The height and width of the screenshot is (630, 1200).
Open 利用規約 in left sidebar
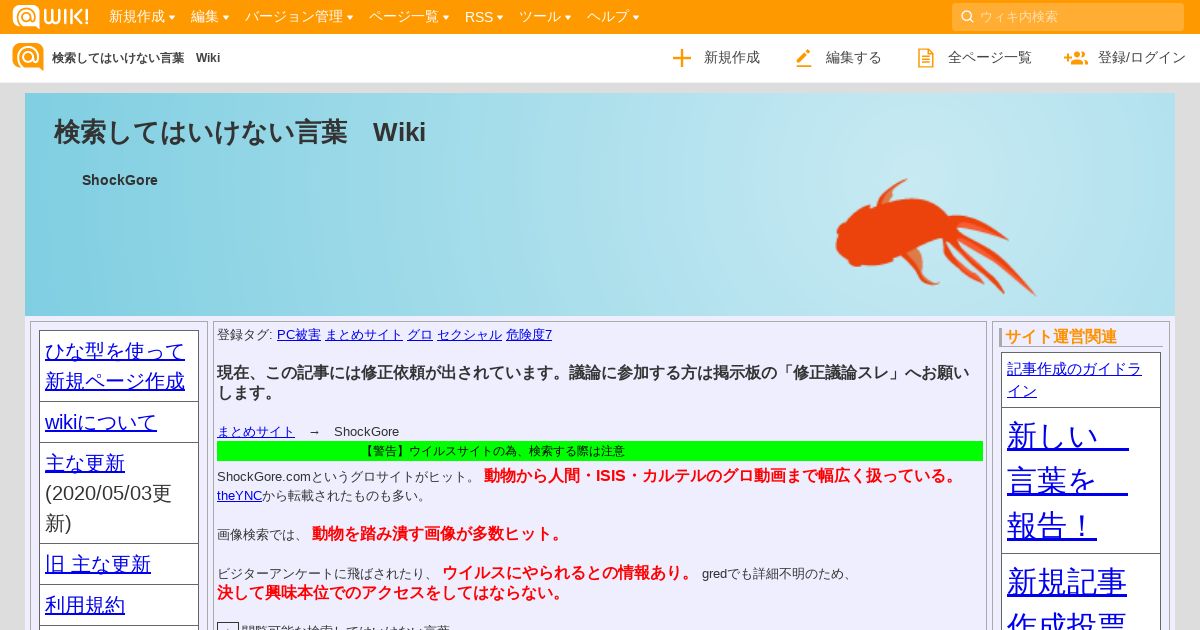85,605
